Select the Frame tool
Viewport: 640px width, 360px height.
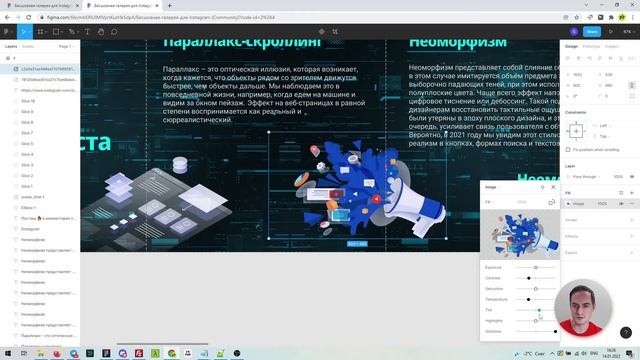(40, 32)
